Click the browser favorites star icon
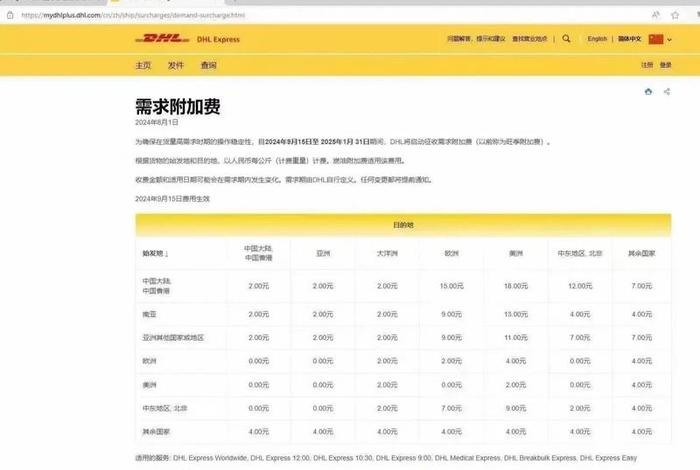 click(675, 15)
